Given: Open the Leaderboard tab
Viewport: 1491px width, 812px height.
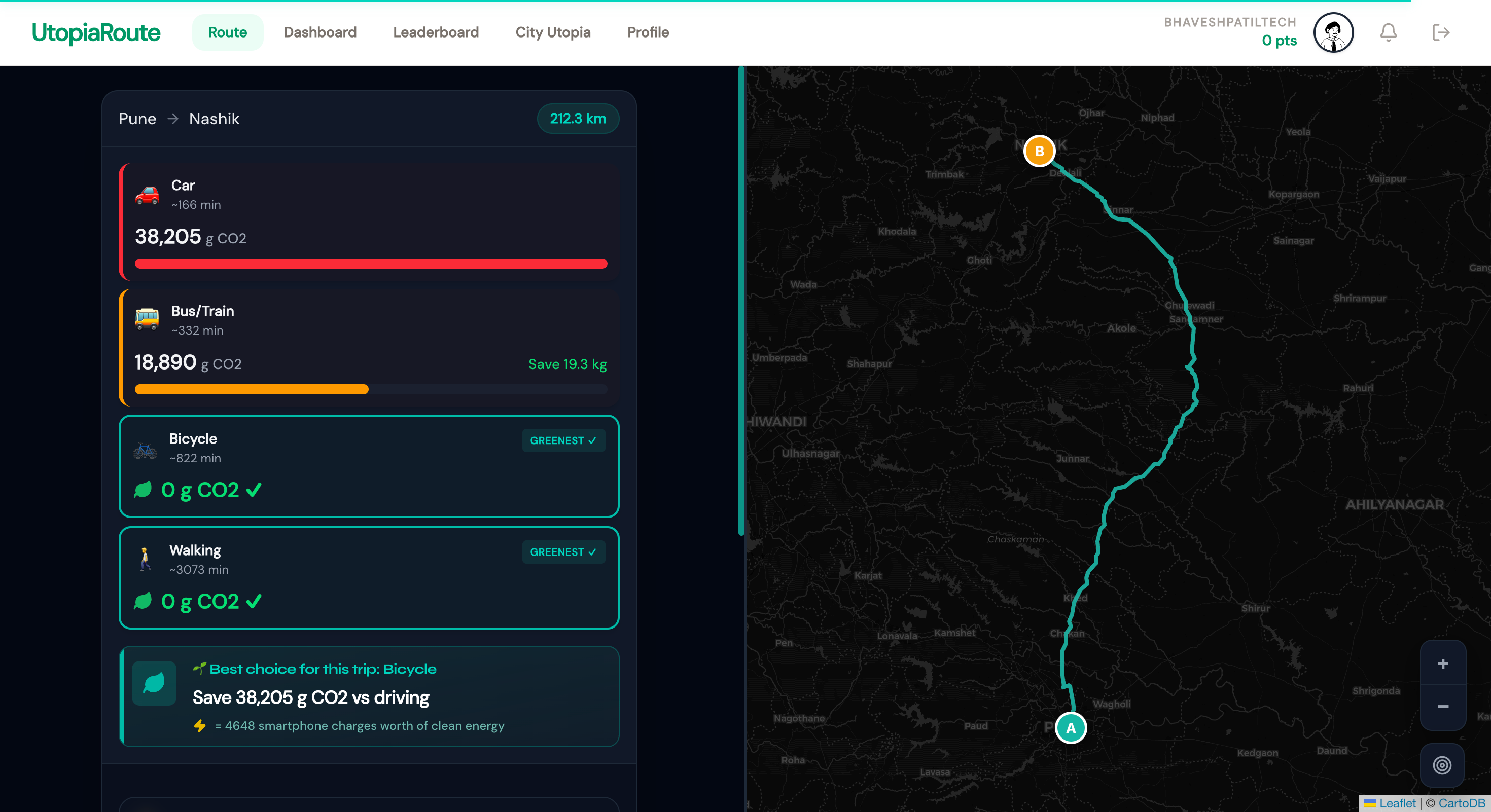Looking at the screenshot, I should [436, 32].
